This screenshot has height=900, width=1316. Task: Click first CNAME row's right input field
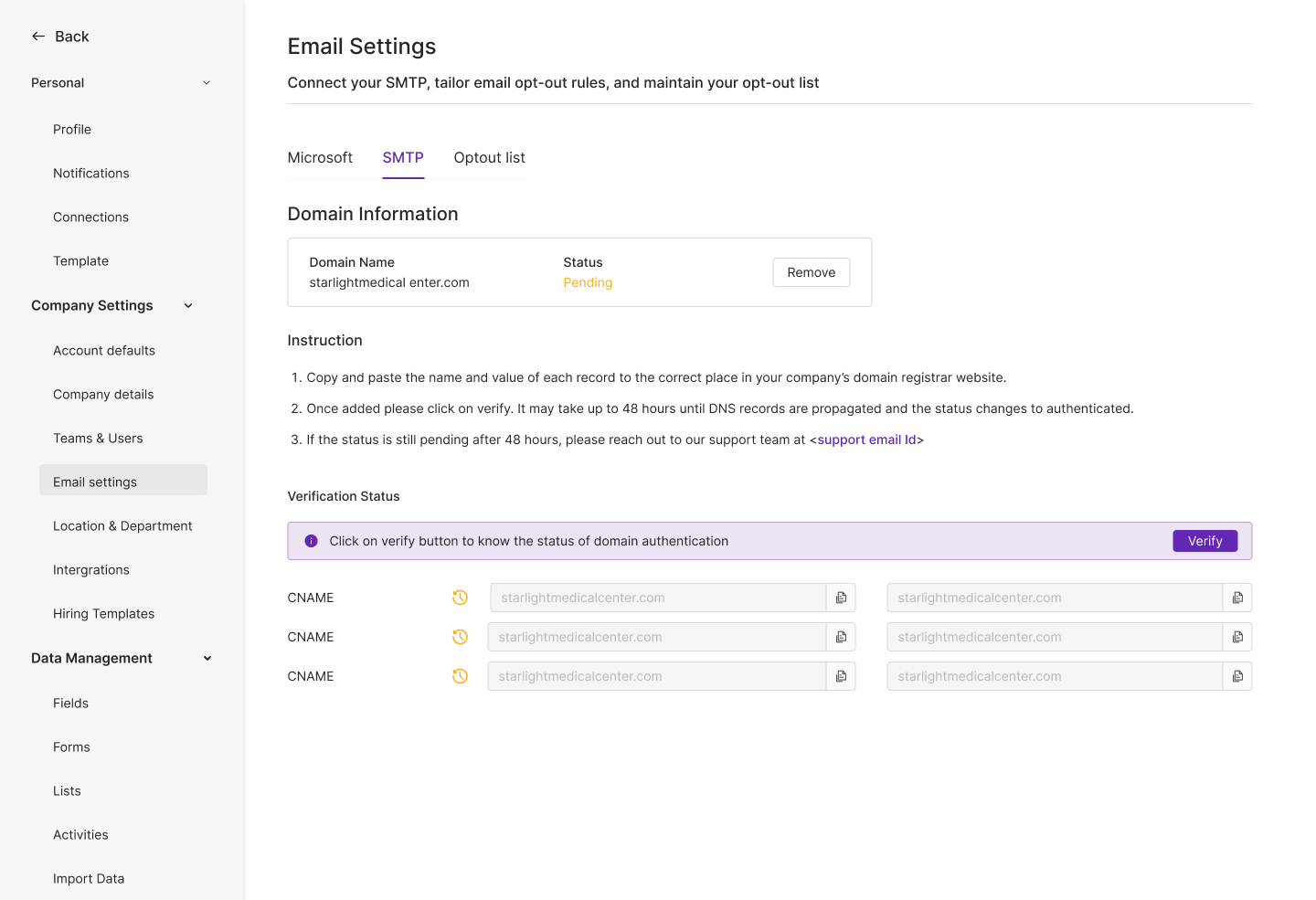1055,598
